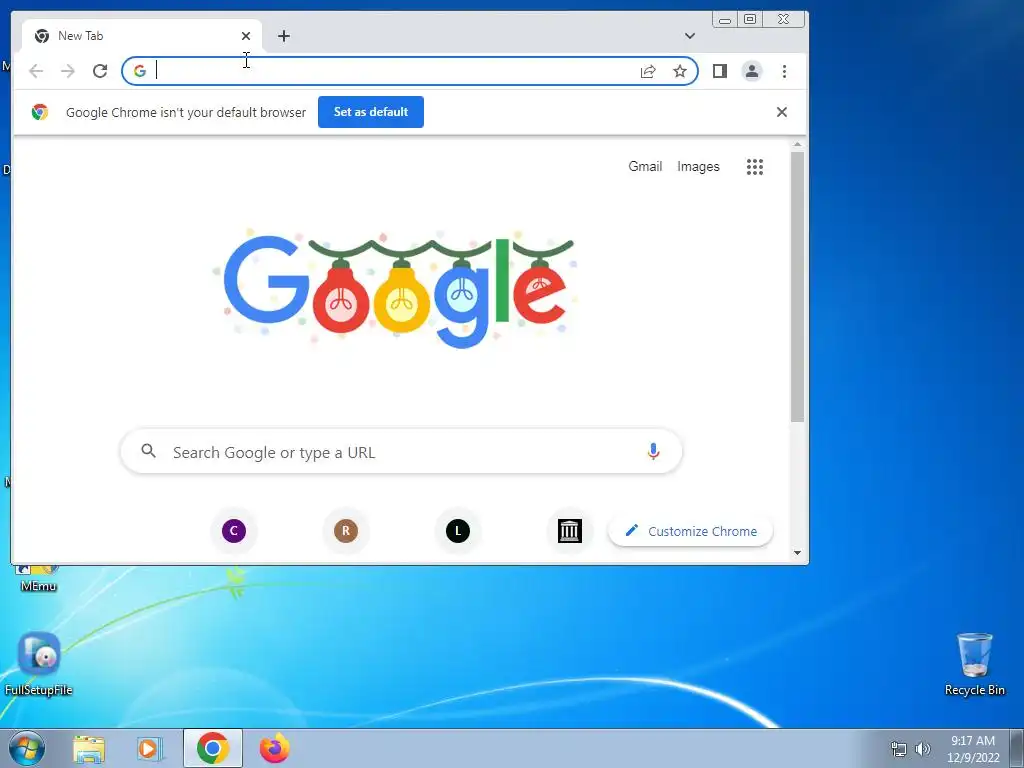The height and width of the screenshot is (768, 1024).
Task: Launch Firefox from the taskbar
Action: (x=274, y=748)
